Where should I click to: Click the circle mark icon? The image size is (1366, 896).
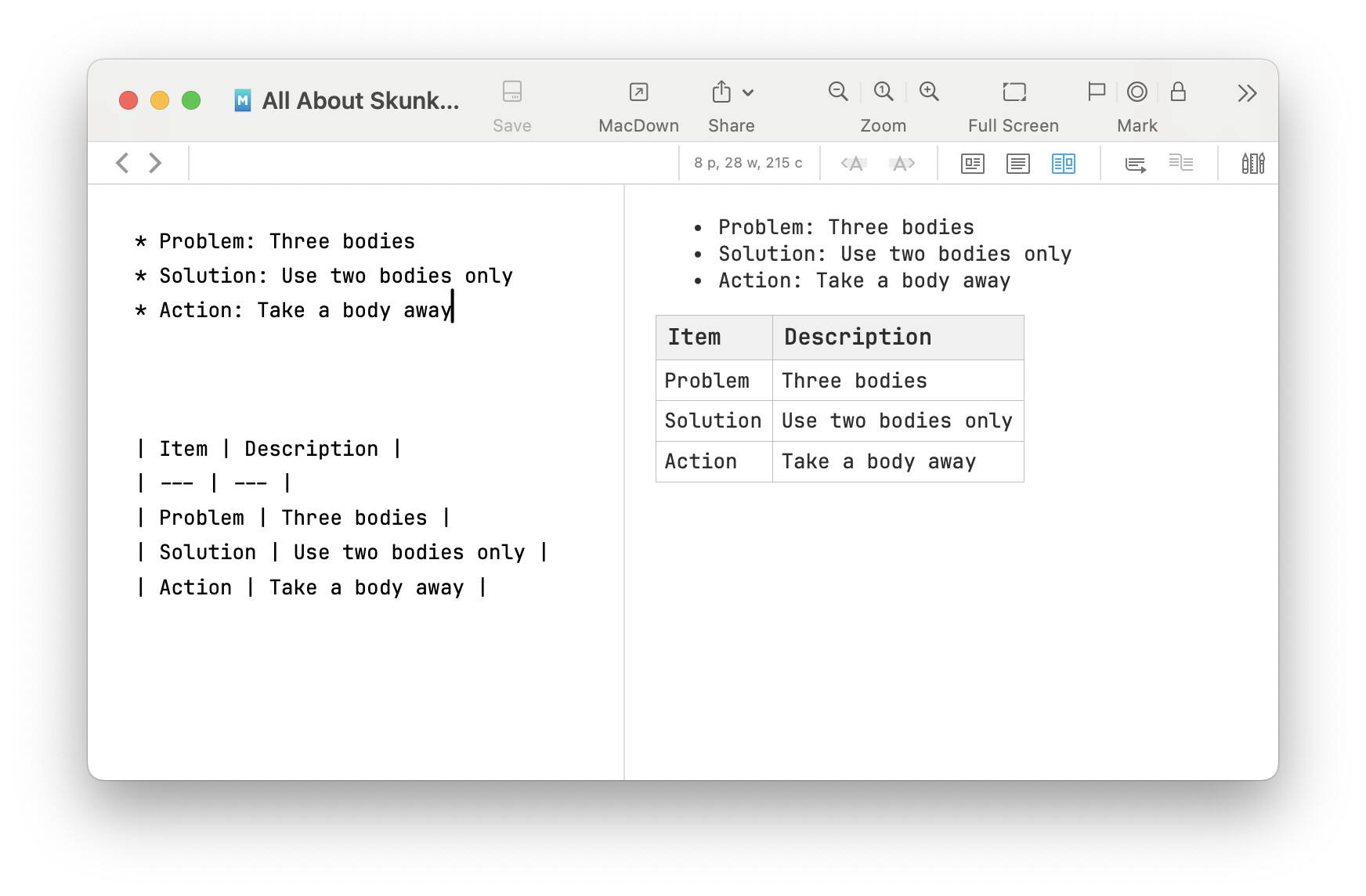pyautogui.click(x=1137, y=92)
